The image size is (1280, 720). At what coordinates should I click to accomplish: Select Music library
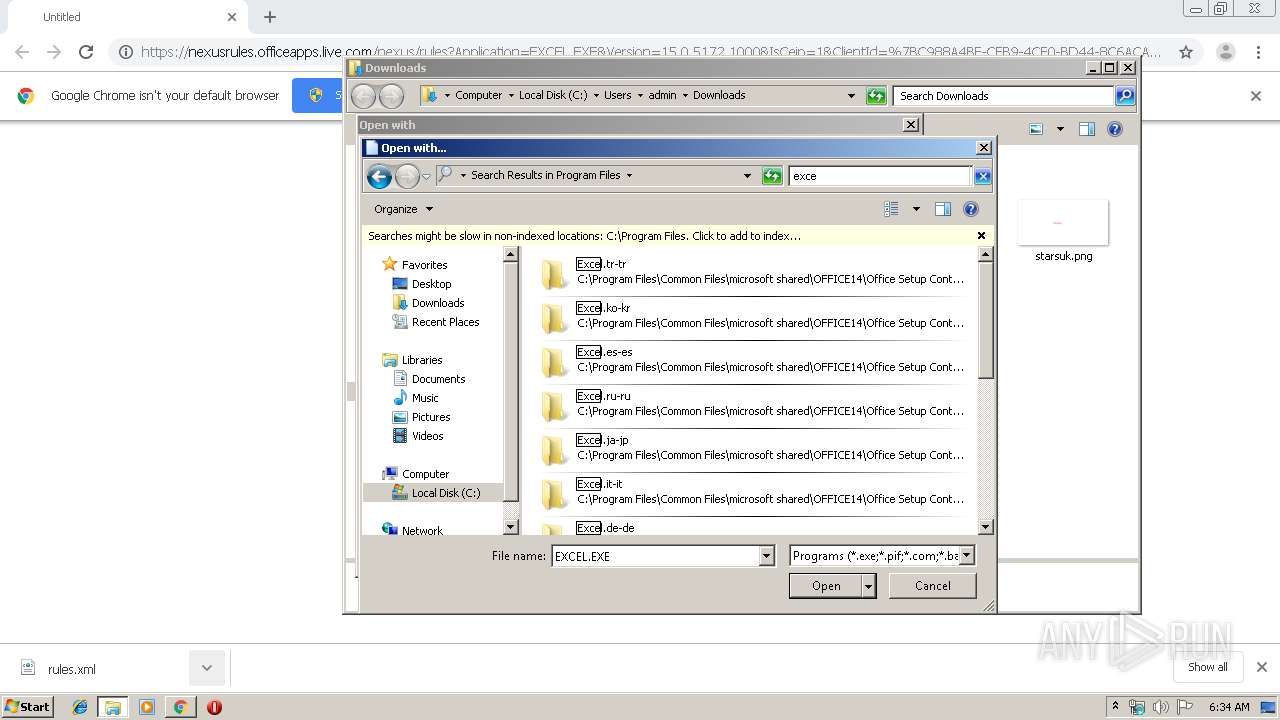(425, 398)
